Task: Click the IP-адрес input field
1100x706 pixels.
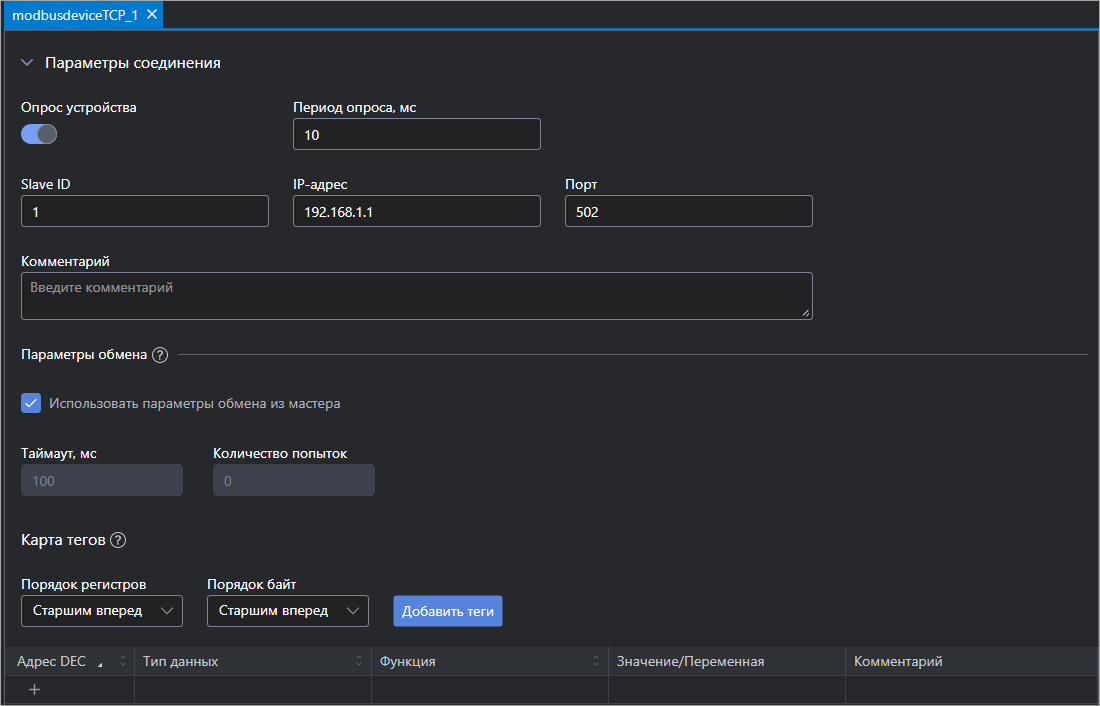Action: [417, 211]
